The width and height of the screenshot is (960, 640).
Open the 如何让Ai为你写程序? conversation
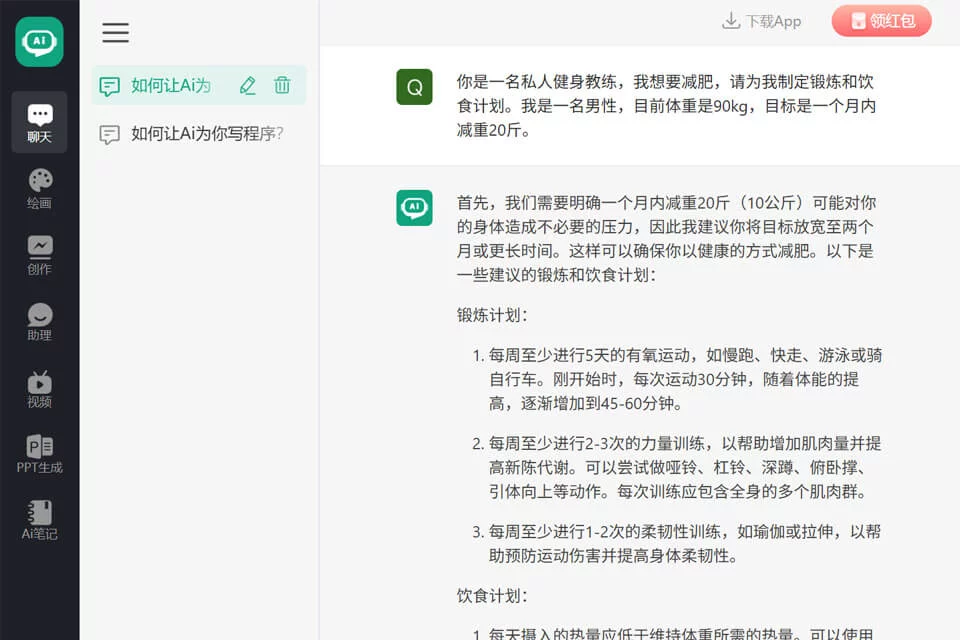198,134
